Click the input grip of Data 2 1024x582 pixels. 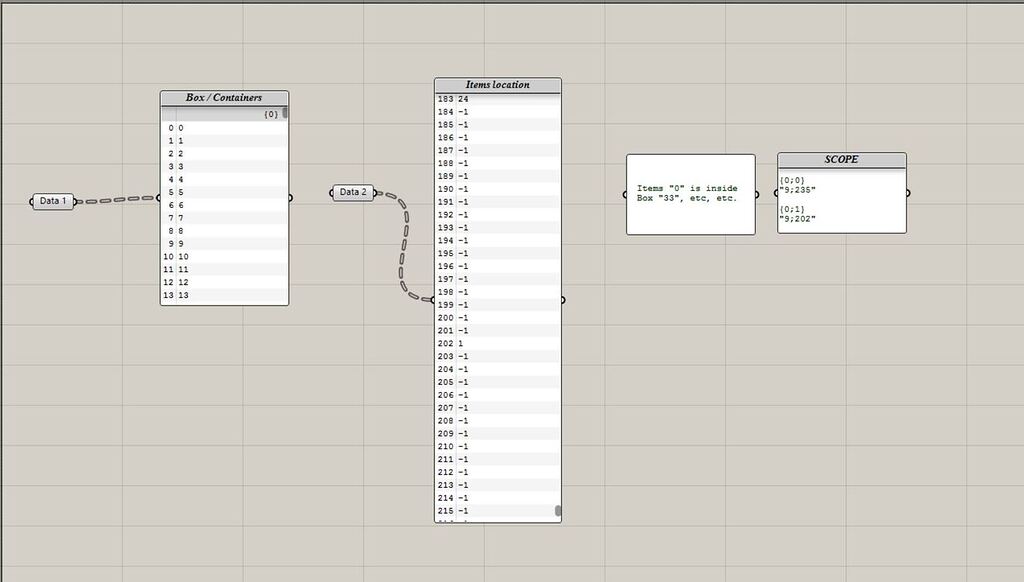pyautogui.click(x=331, y=192)
